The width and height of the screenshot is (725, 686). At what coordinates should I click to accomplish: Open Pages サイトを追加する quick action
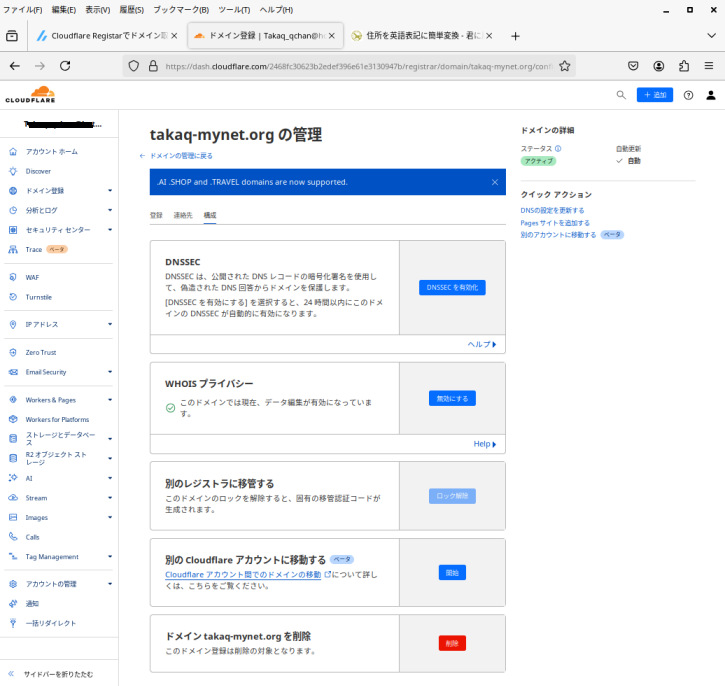[555, 223]
